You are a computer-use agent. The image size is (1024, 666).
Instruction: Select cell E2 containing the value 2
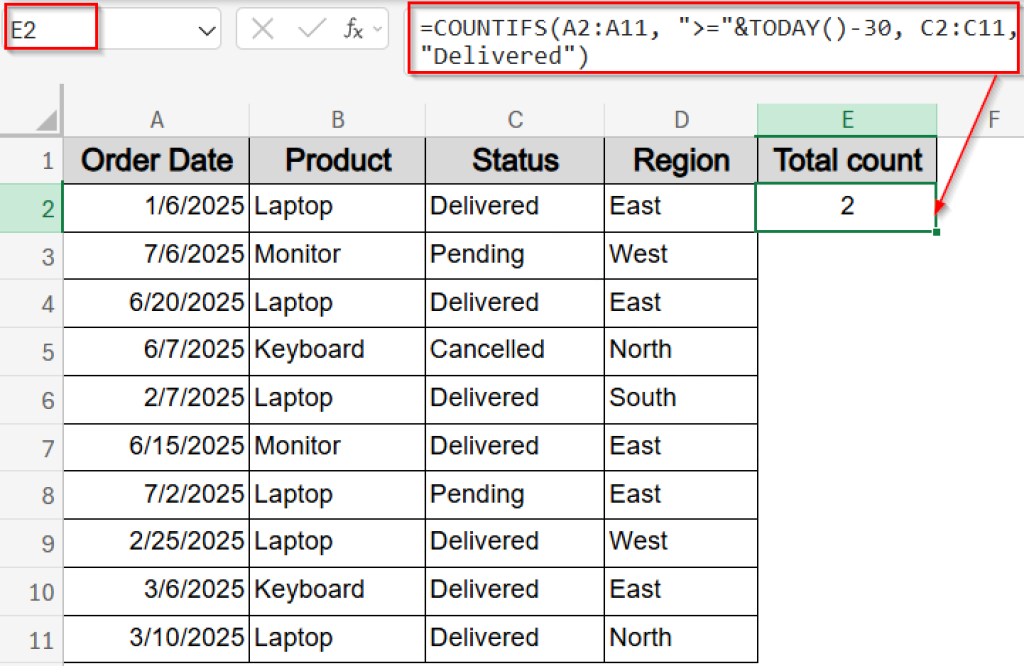[847, 207]
